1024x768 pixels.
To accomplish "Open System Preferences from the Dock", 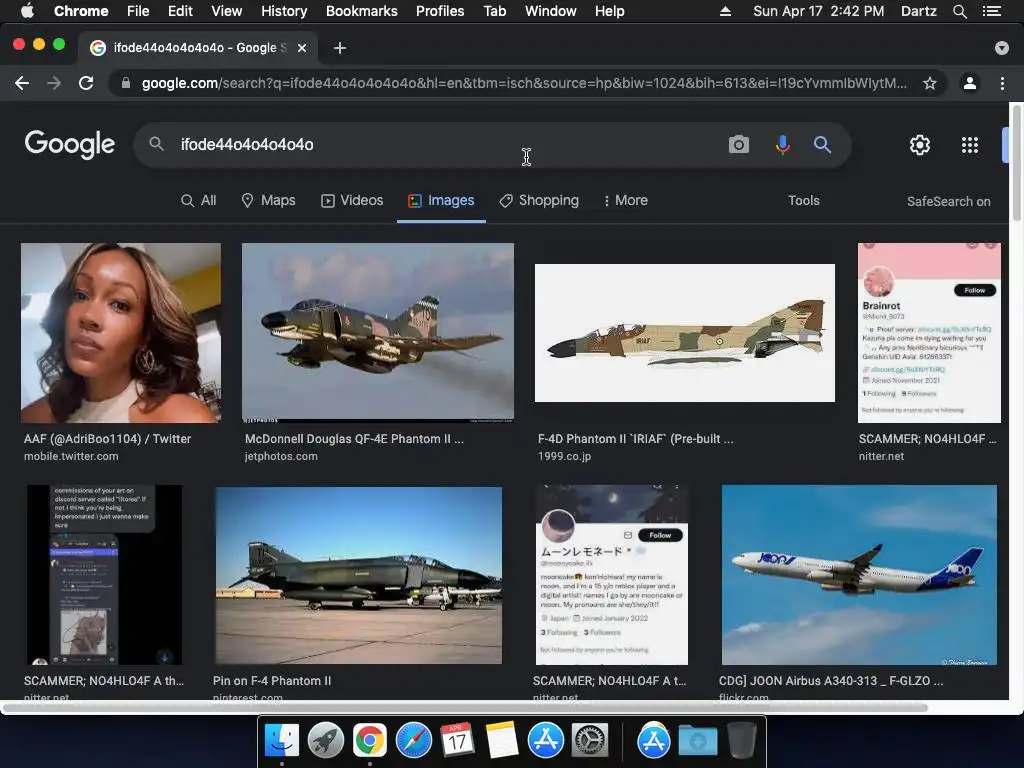I will coord(590,740).
